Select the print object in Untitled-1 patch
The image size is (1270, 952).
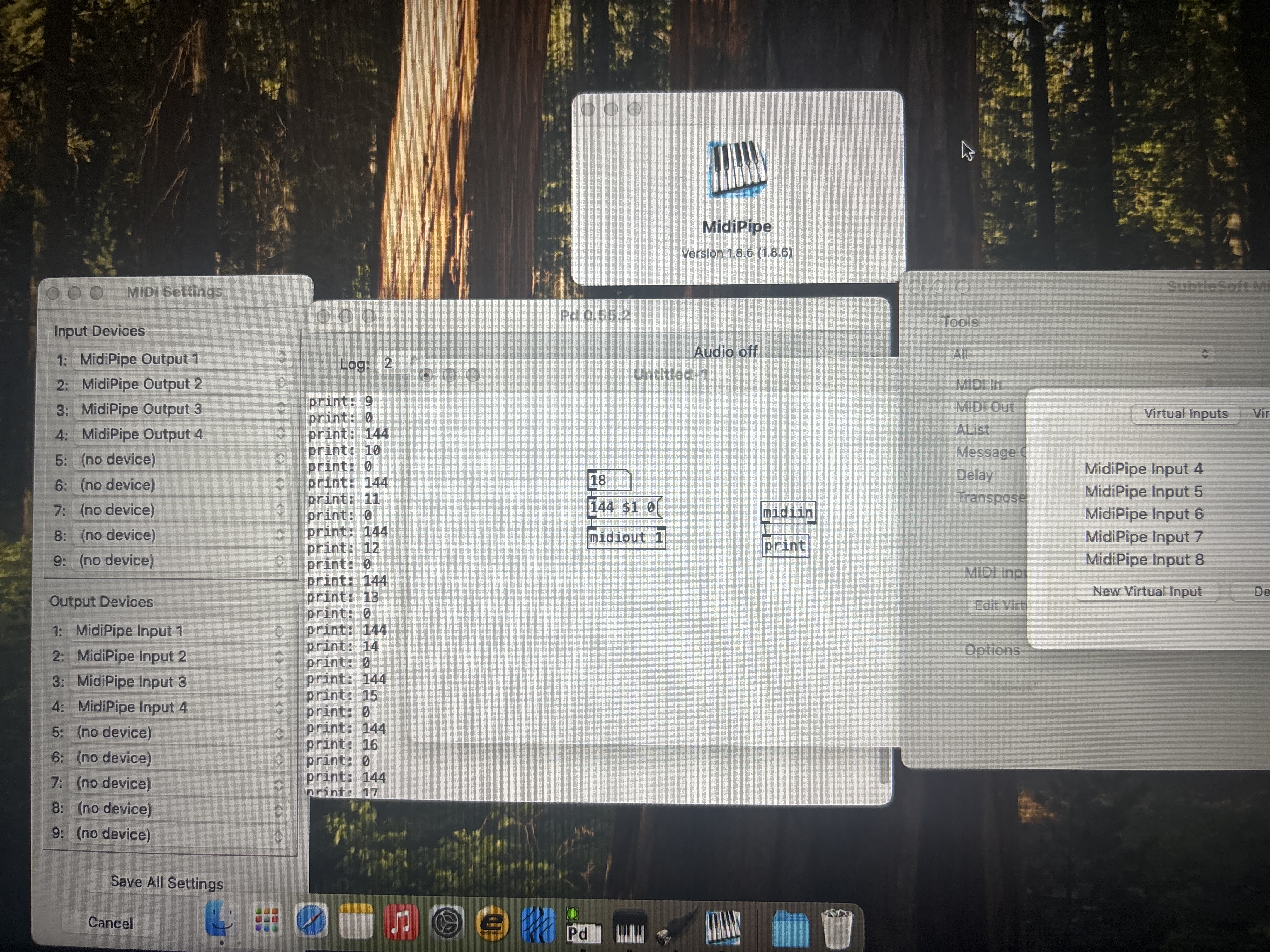[x=785, y=545]
